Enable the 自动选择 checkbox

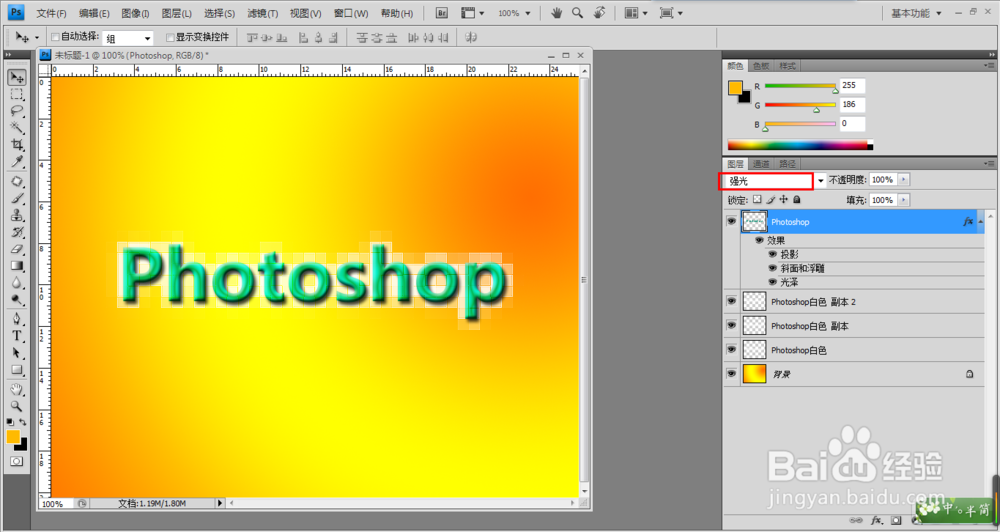(55, 37)
